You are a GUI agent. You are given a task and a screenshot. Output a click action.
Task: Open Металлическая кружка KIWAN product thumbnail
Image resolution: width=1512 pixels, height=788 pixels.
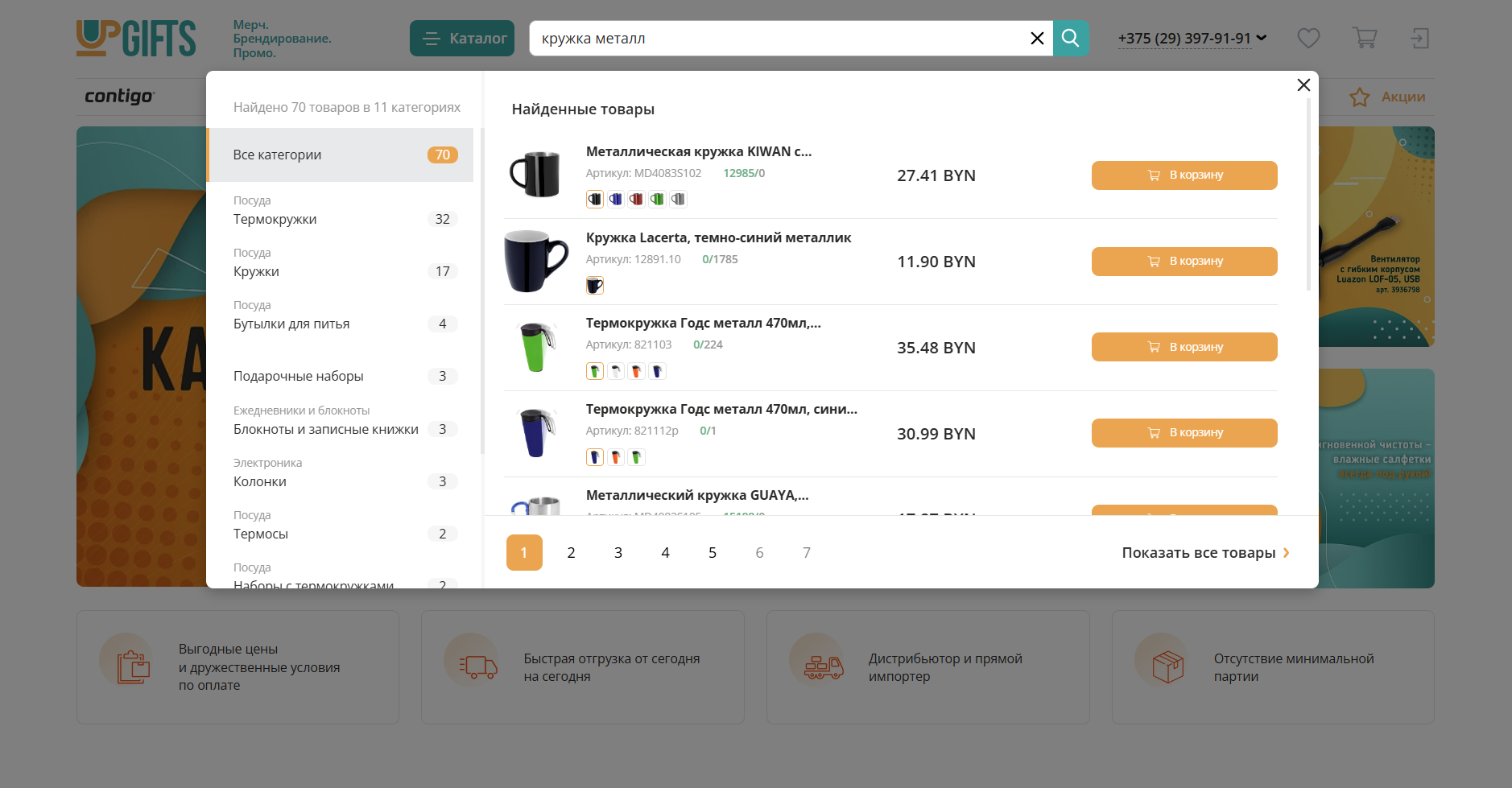pyautogui.click(x=535, y=175)
